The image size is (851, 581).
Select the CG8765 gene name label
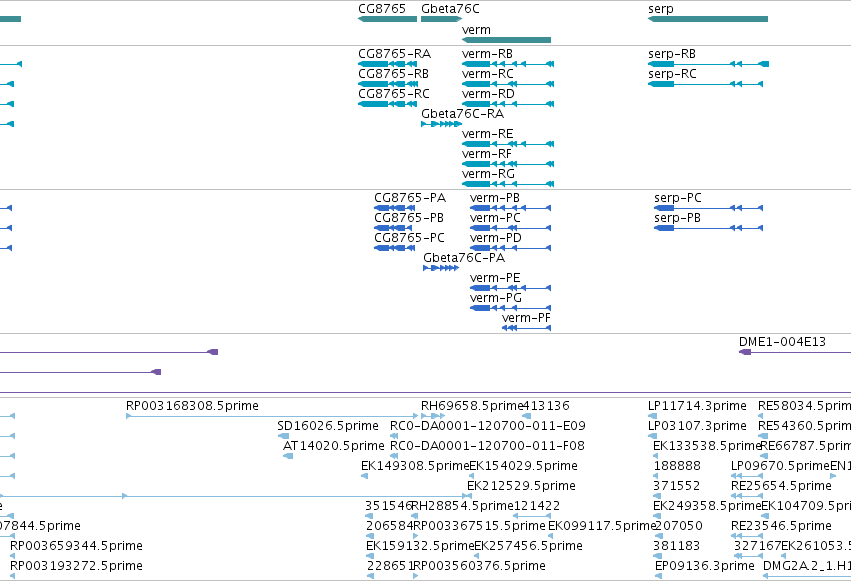[x=382, y=9]
